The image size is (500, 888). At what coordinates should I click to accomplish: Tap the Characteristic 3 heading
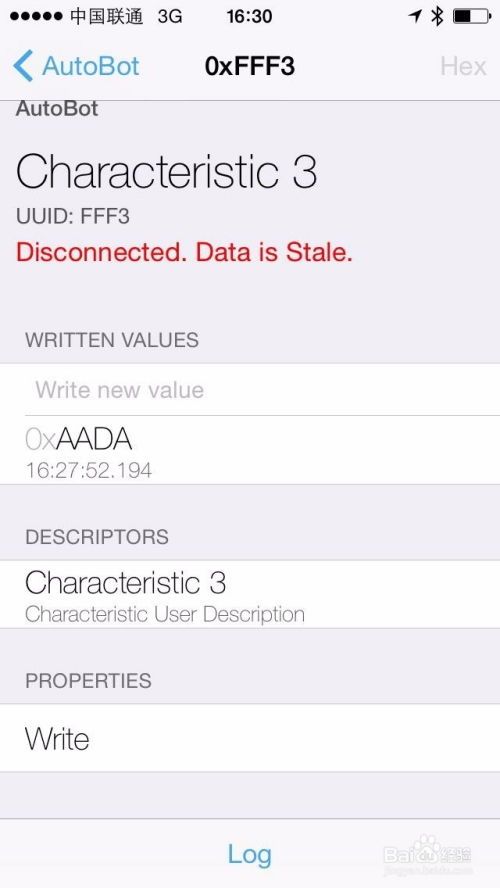166,172
